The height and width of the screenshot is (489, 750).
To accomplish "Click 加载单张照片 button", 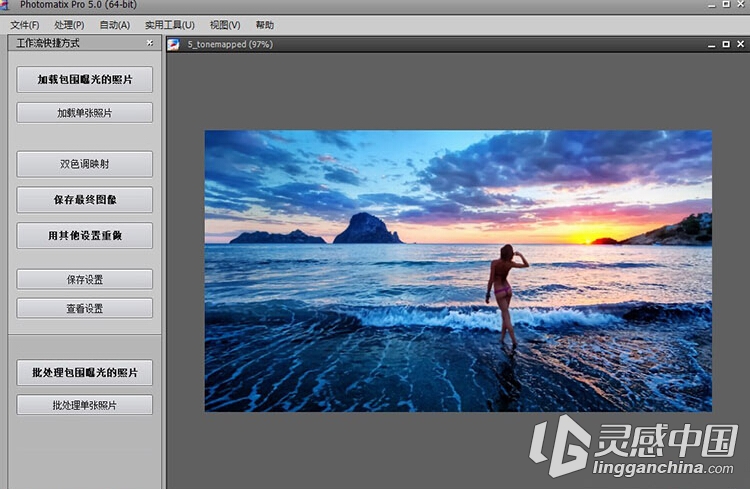I will (85, 113).
